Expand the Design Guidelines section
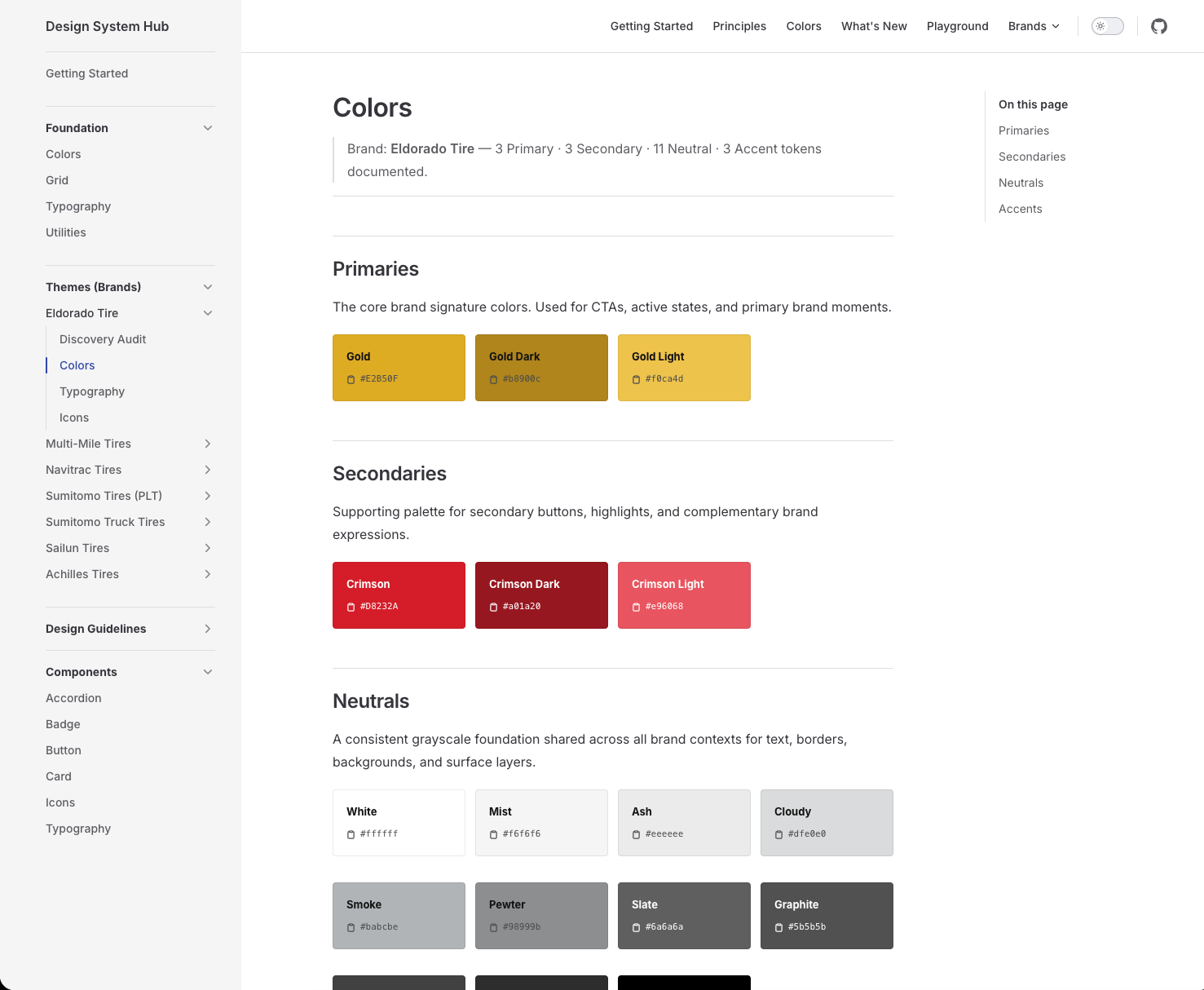Viewport: 1204px width, 990px height. click(x=208, y=629)
